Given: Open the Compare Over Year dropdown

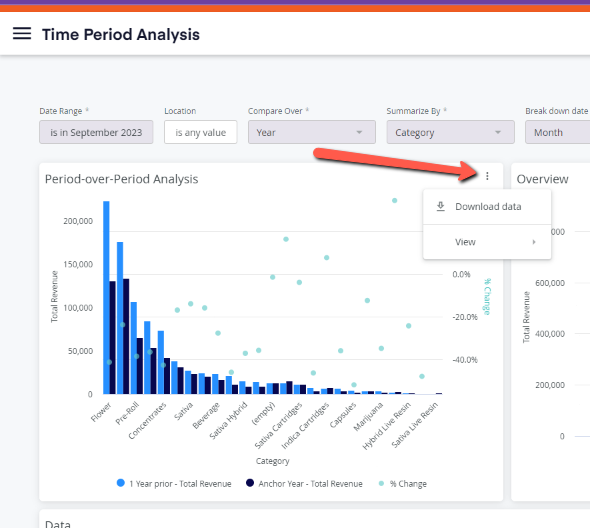Looking at the screenshot, I should coord(312,132).
